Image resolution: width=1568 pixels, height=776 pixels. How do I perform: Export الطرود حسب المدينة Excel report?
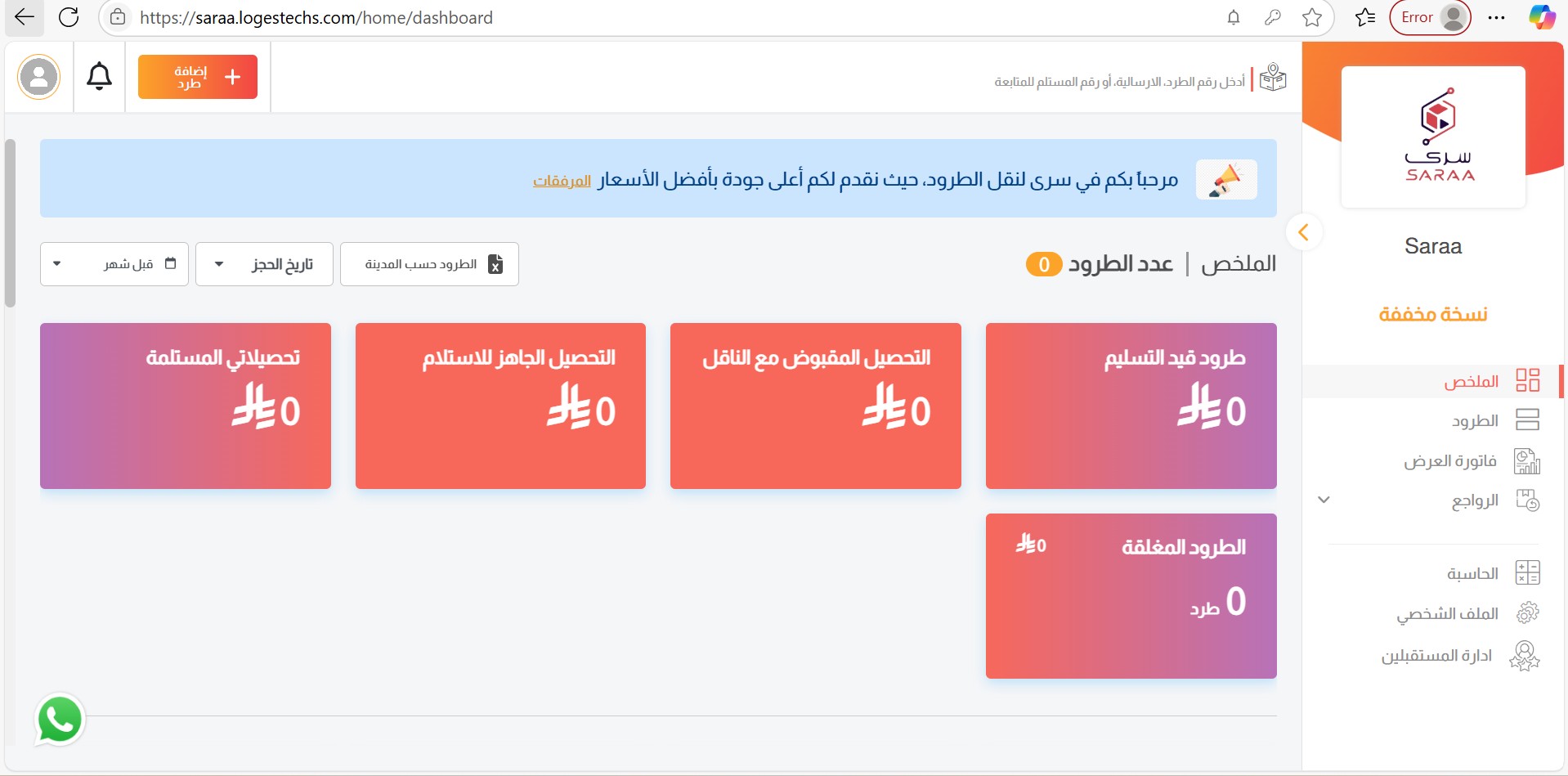pyautogui.click(x=429, y=264)
